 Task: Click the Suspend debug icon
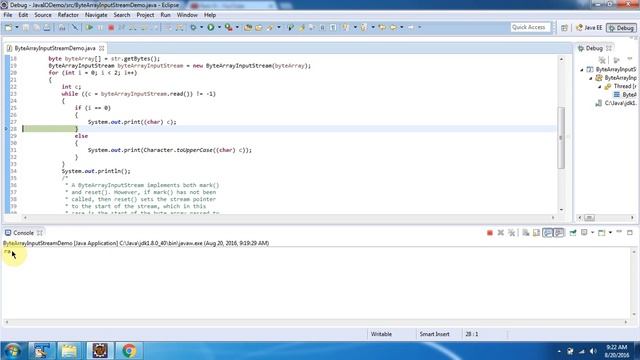[100, 27]
